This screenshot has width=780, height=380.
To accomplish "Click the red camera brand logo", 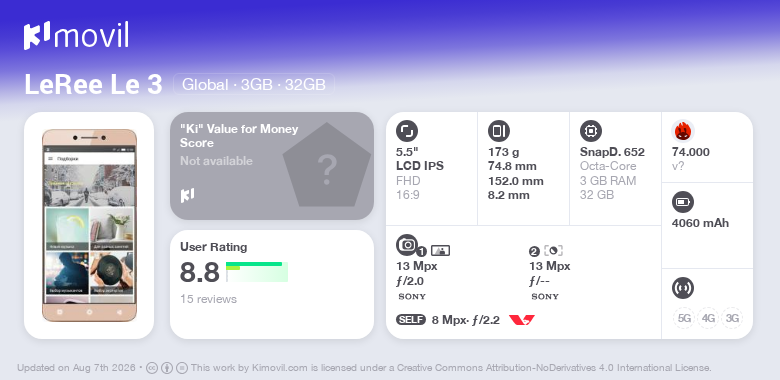I will pyautogui.click(x=521, y=320).
